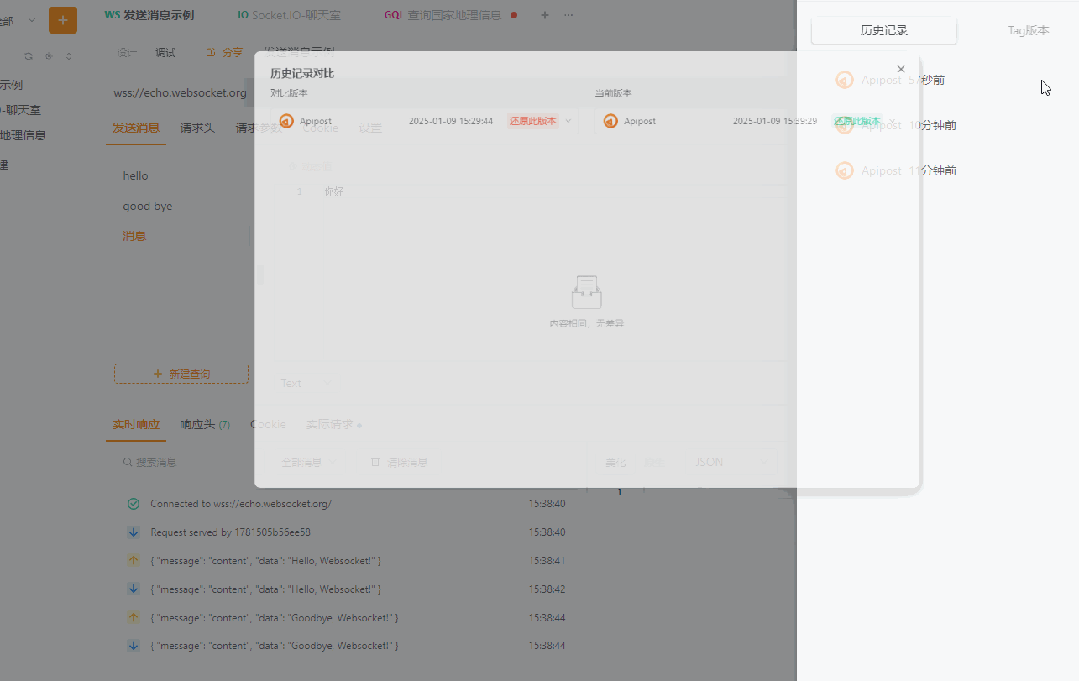Click the Apipost icon of 11分钟前 entry

(844, 171)
